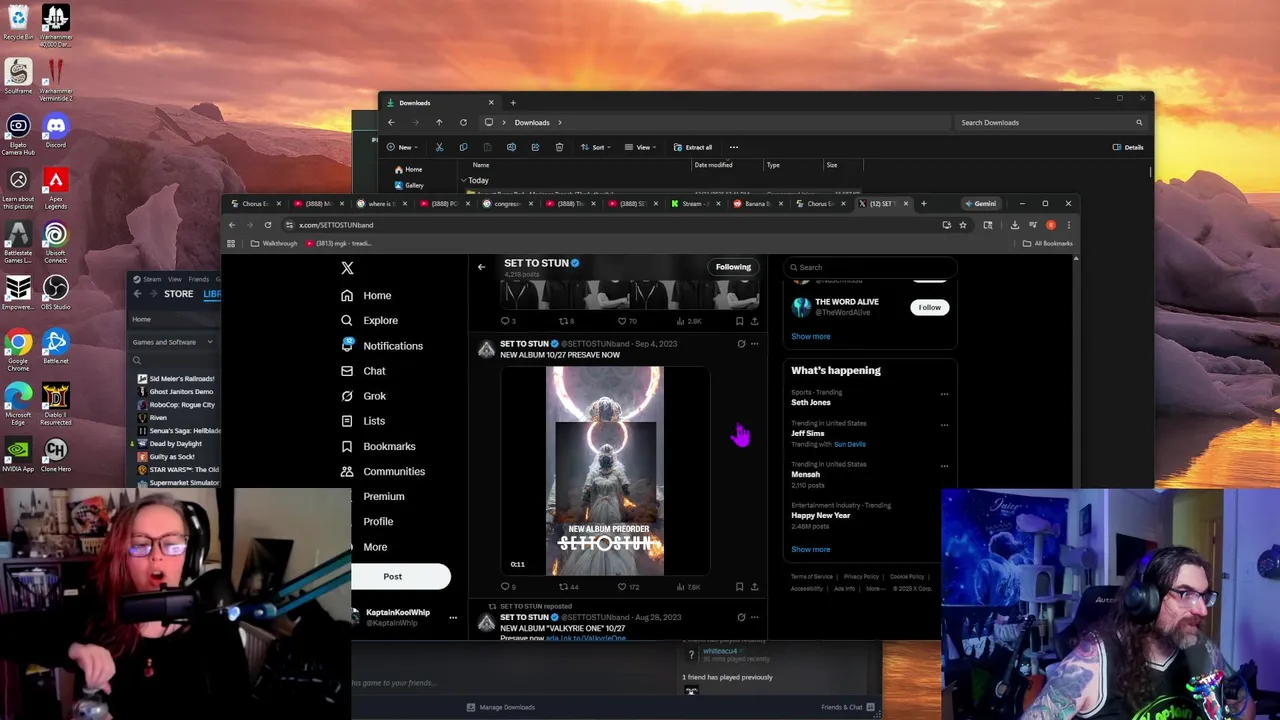Screen dimensions: 1280x720
Task: Click Grok icon on the Sep 4 post
Action: point(741,344)
